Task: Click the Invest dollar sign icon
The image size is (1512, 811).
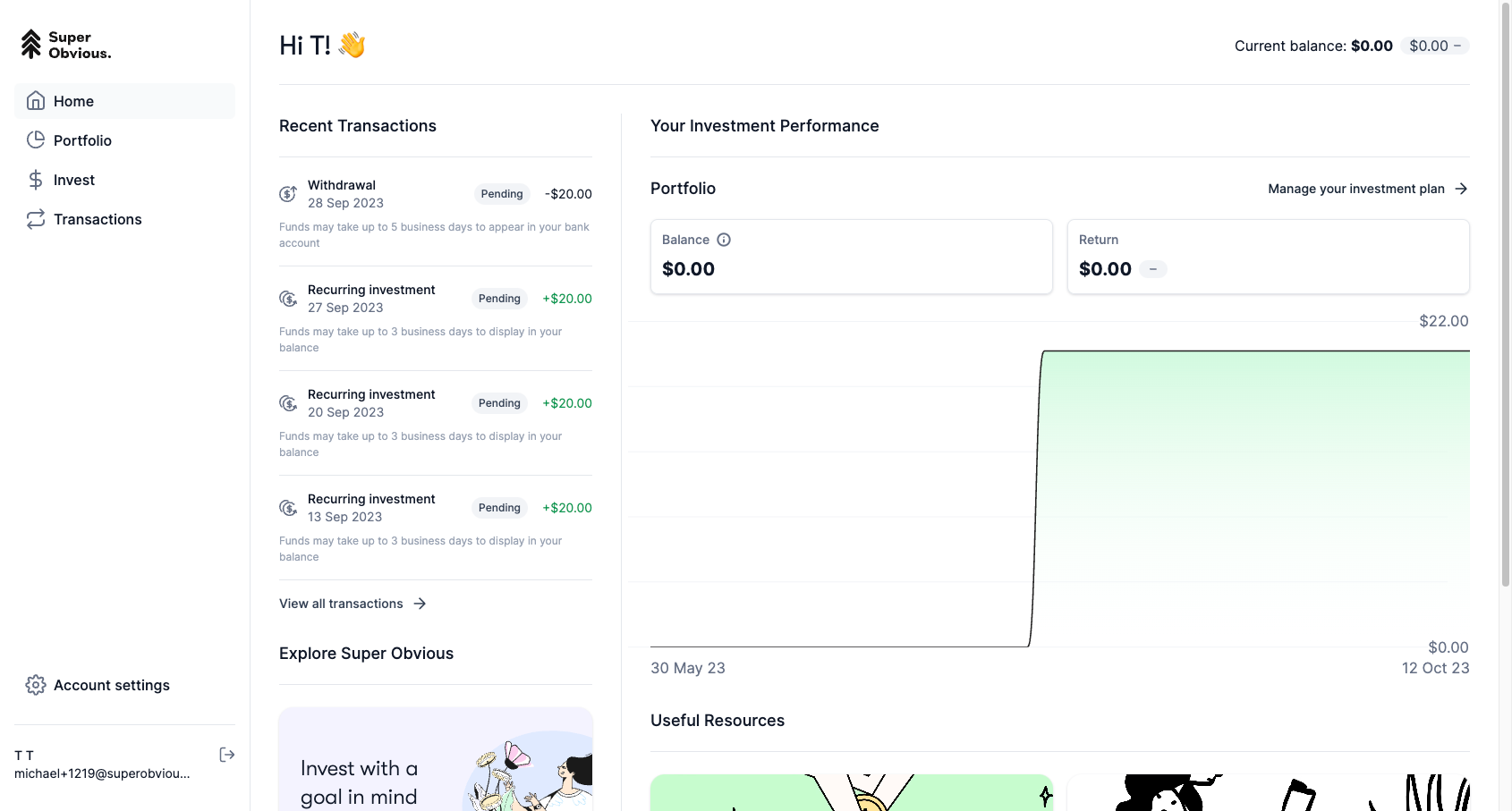Action: click(36, 180)
